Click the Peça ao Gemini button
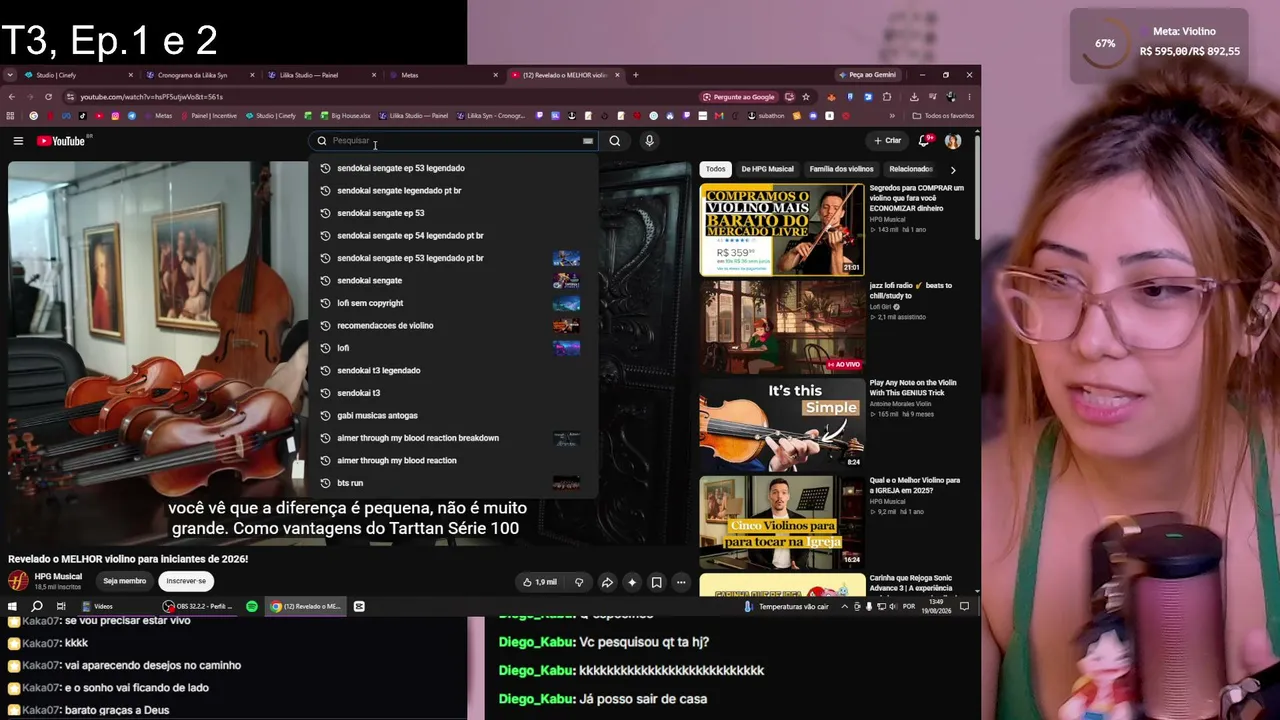1280x720 pixels. [x=867, y=75]
